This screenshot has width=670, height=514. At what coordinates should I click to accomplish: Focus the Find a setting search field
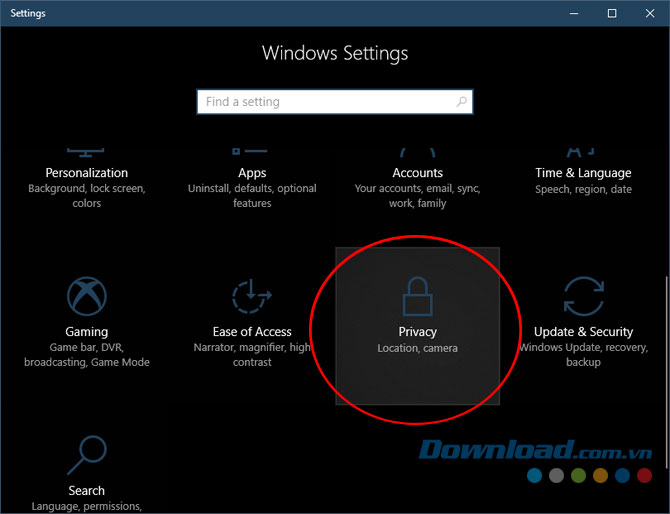pyautogui.click(x=335, y=102)
